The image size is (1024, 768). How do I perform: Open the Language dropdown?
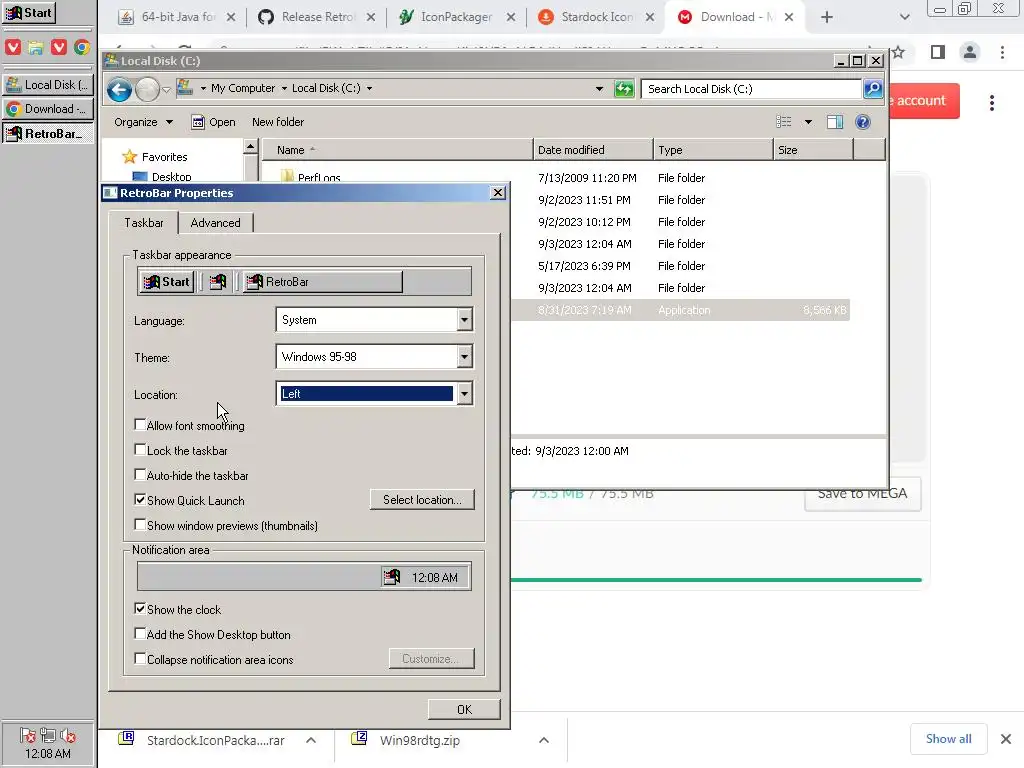click(x=464, y=320)
